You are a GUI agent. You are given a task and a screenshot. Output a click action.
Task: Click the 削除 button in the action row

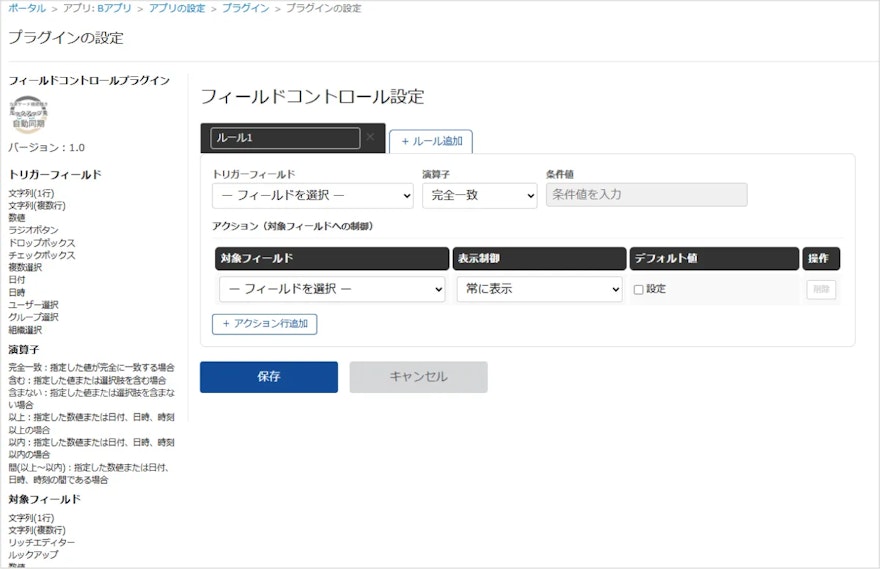pyautogui.click(x=821, y=290)
